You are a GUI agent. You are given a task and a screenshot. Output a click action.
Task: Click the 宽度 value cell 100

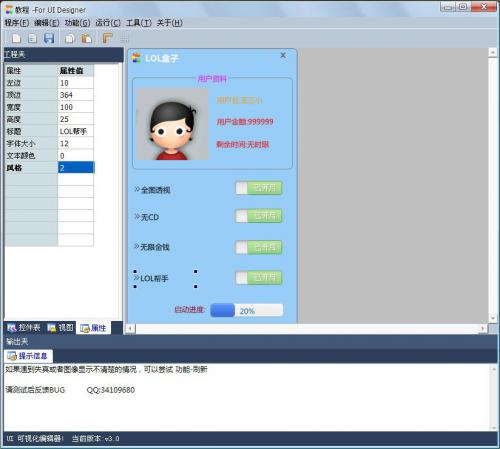[76, 107]
